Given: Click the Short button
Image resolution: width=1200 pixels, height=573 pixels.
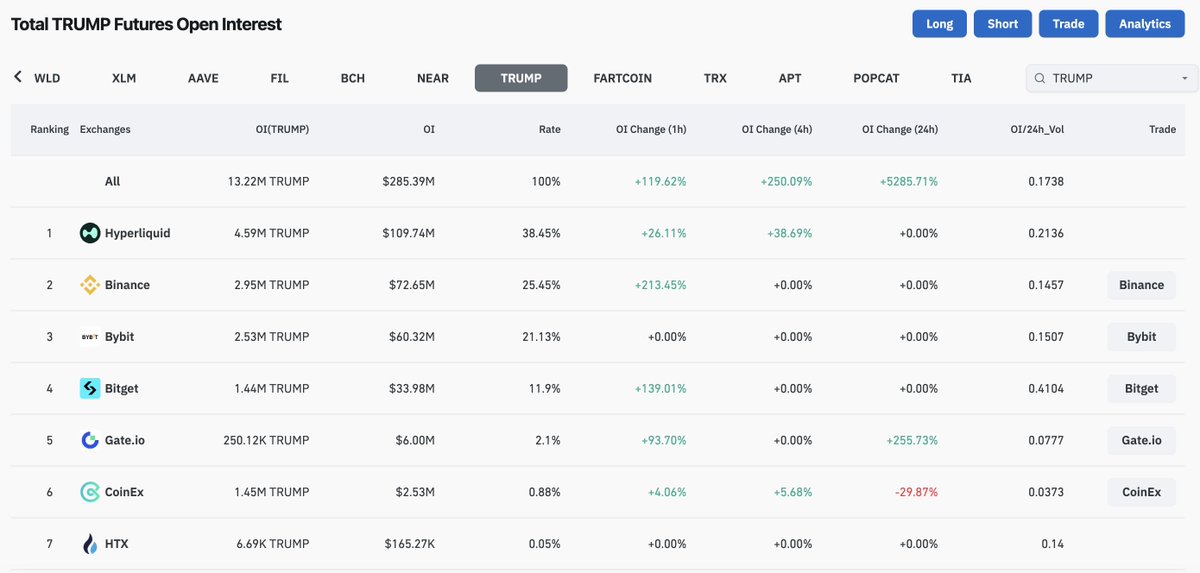Looking at the screenshot, I should (x=1003, y=24).
